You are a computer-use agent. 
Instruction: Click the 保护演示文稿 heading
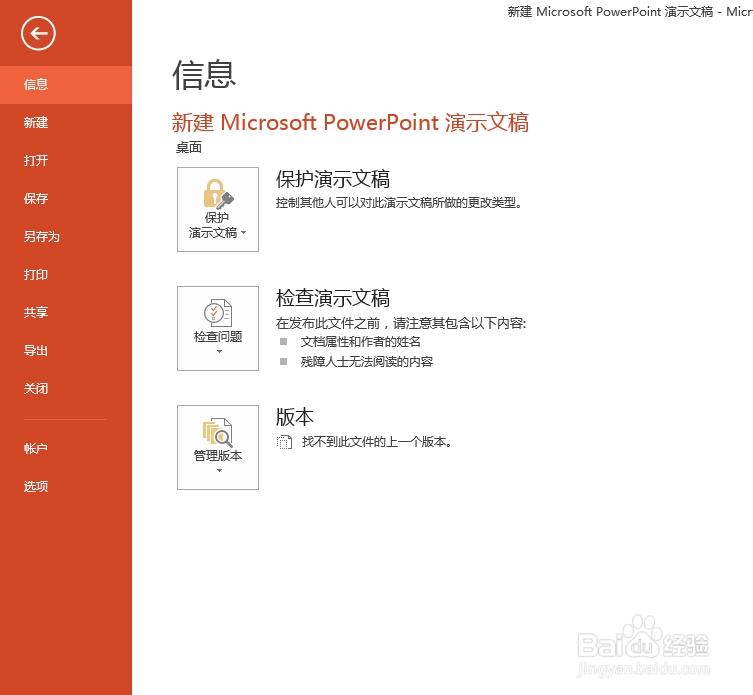[x=333, y=179]
